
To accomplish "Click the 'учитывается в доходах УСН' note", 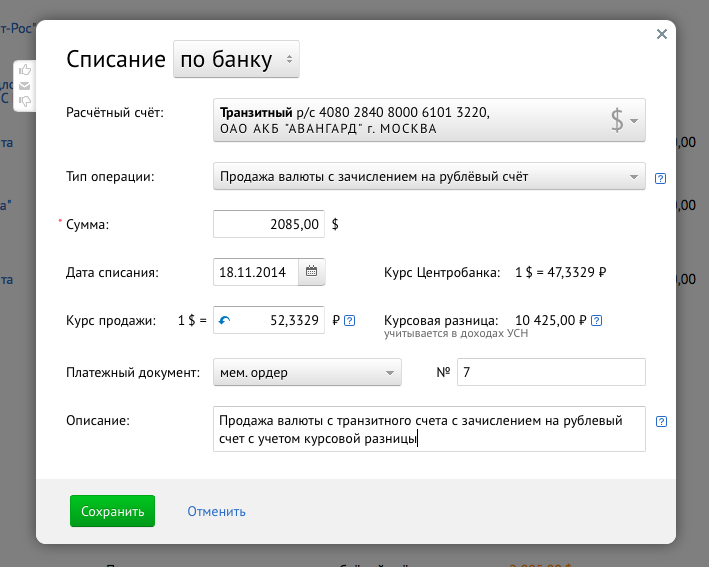I will (456, 334).
